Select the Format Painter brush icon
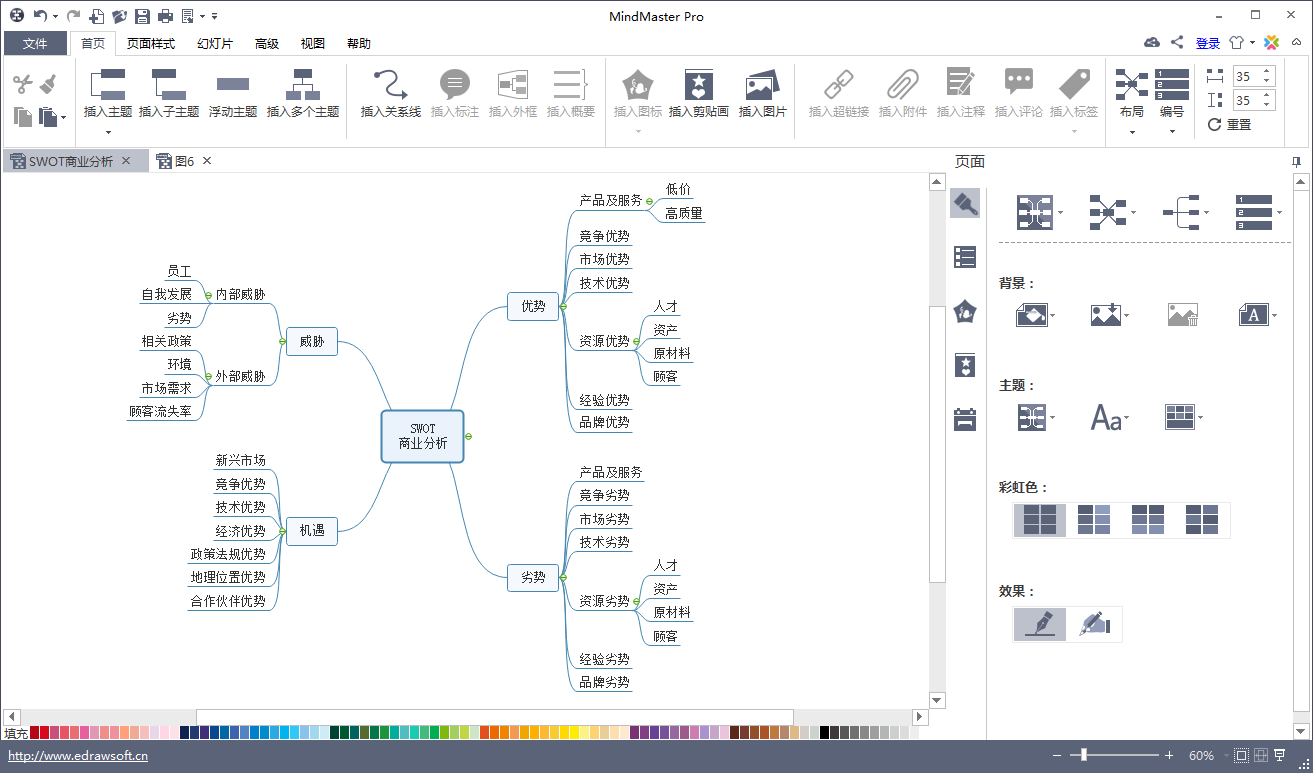Screen dimensions: 1313x773 coord(48,85)
